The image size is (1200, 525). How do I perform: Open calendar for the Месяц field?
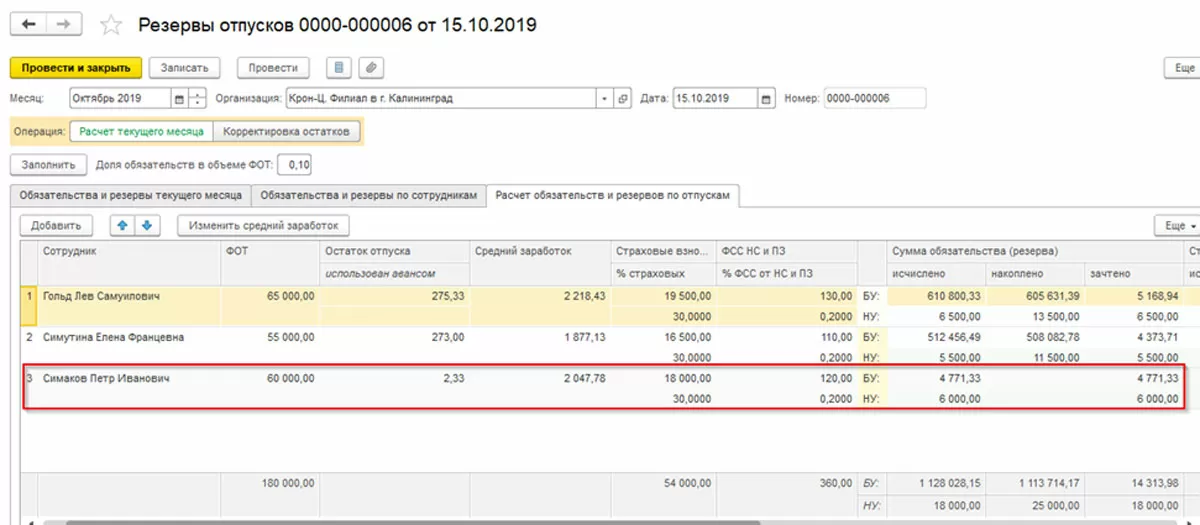pos(180,99)
